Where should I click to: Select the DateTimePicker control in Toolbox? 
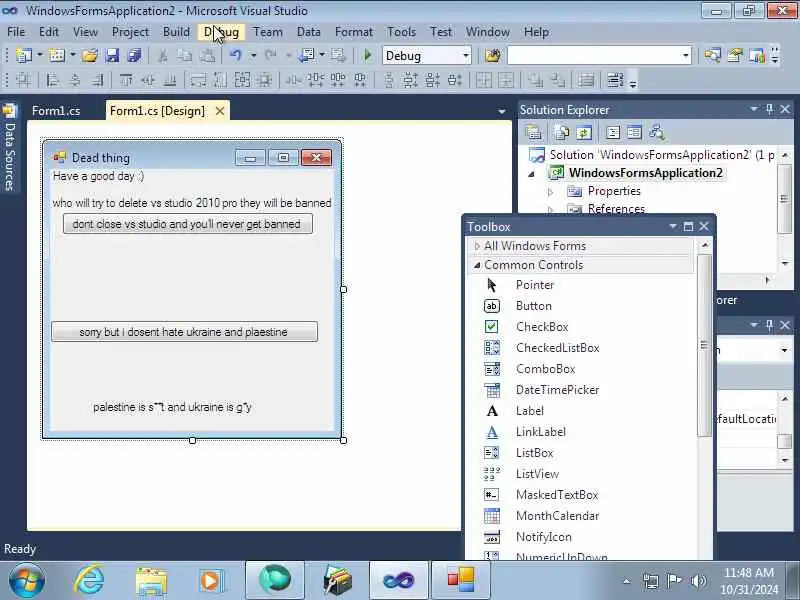557,390
